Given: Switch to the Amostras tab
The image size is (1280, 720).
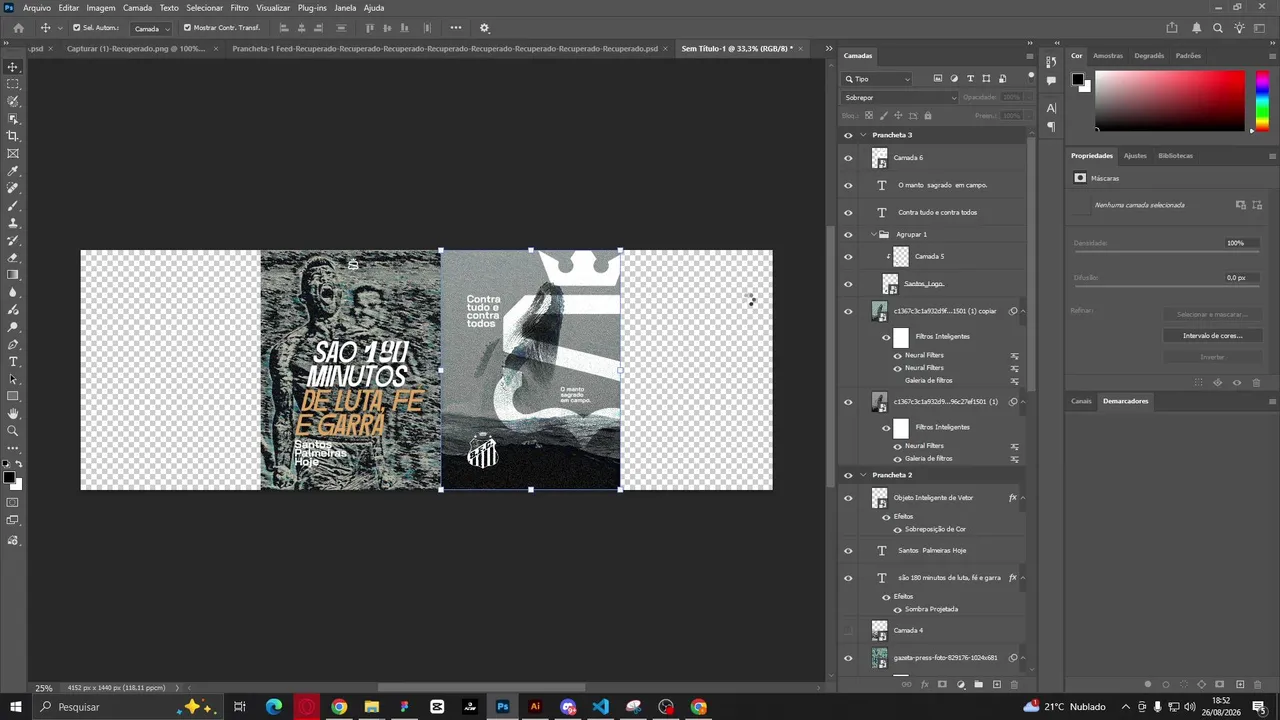Looking at the screenshot, I should pyautogui.click(x=1108, y=56).
